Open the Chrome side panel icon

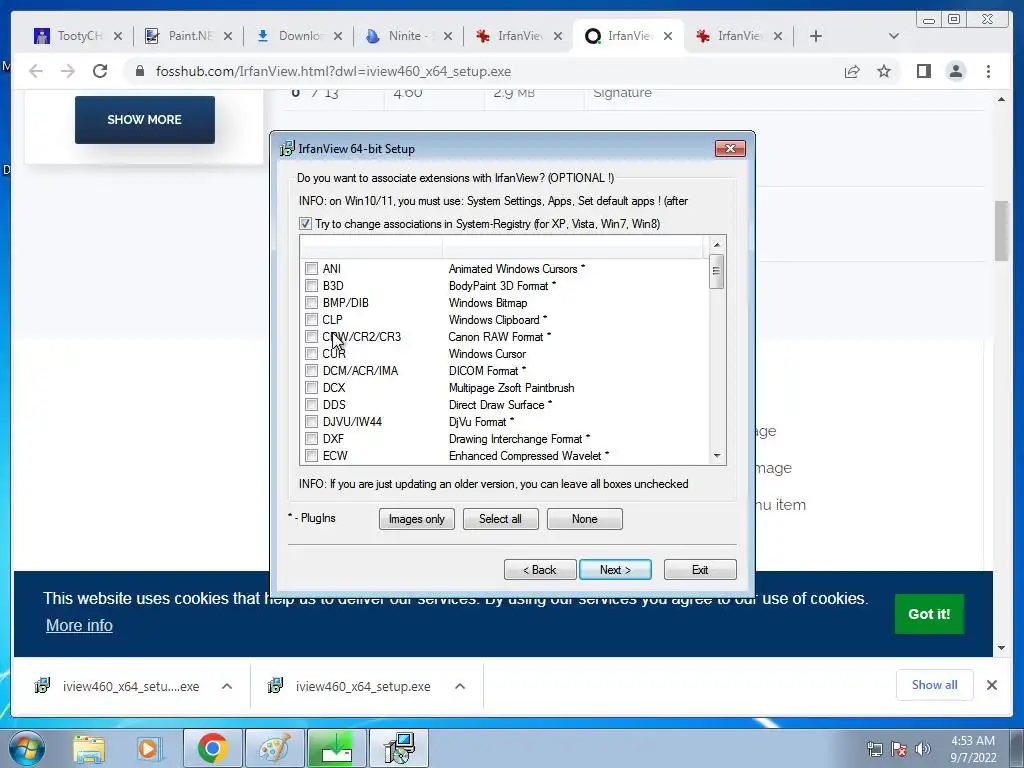923,71
